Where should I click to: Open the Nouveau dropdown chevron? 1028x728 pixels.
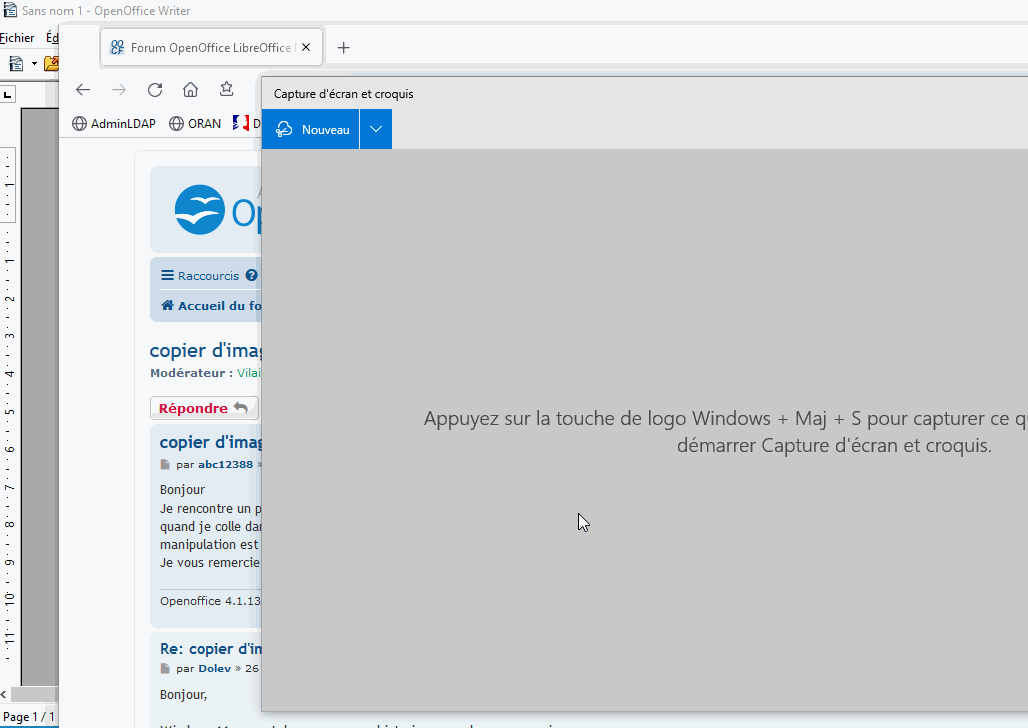[x=376, y=129]
